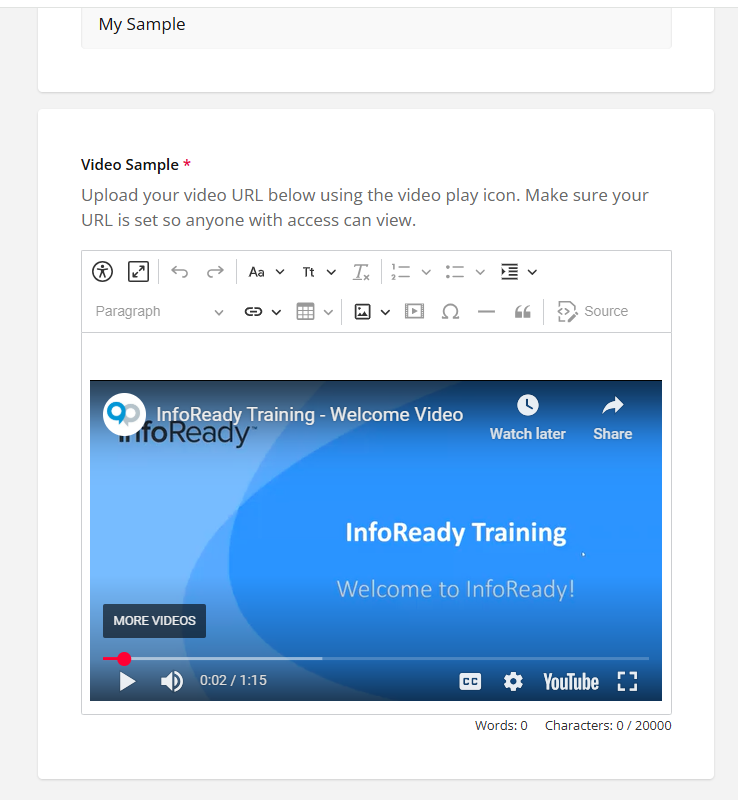Expand numbered list style options

point(426,272)
